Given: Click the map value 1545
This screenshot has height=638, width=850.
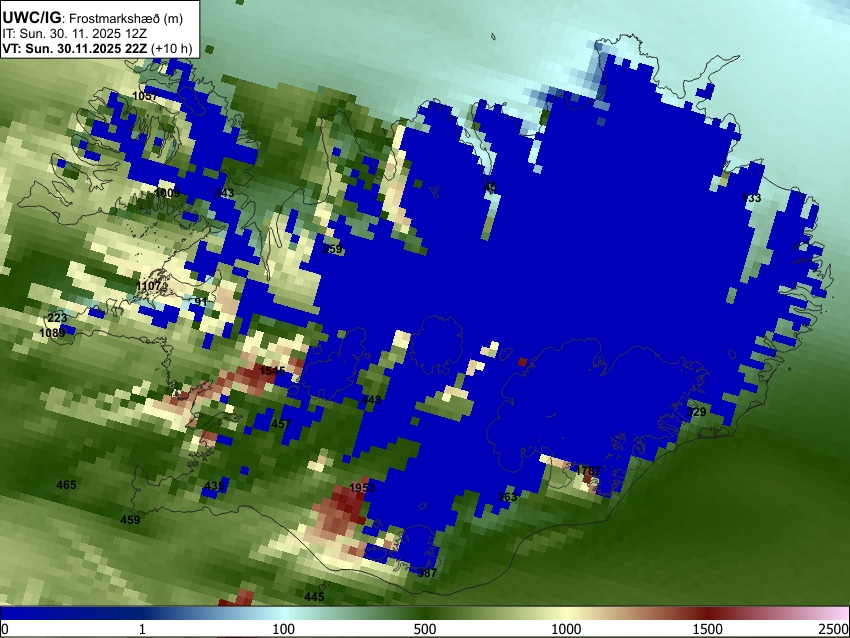Looking at the screenshot, I should coord(272,371).
